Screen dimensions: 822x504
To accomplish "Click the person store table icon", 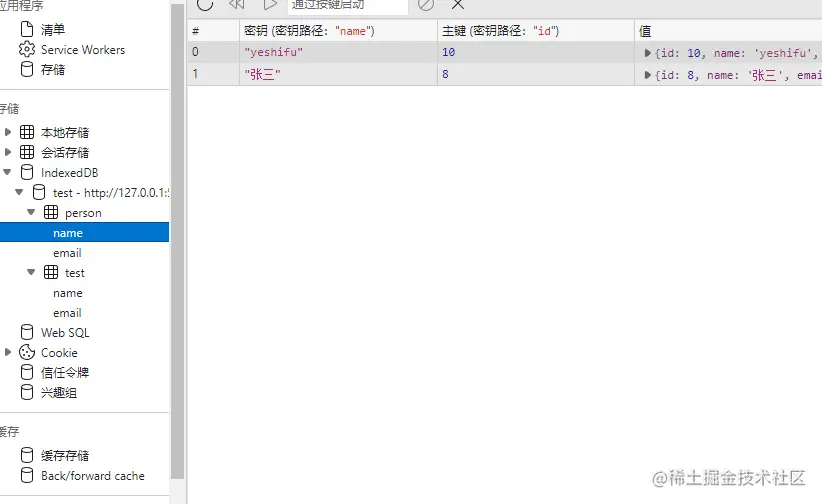I will (x=51, y=212).
